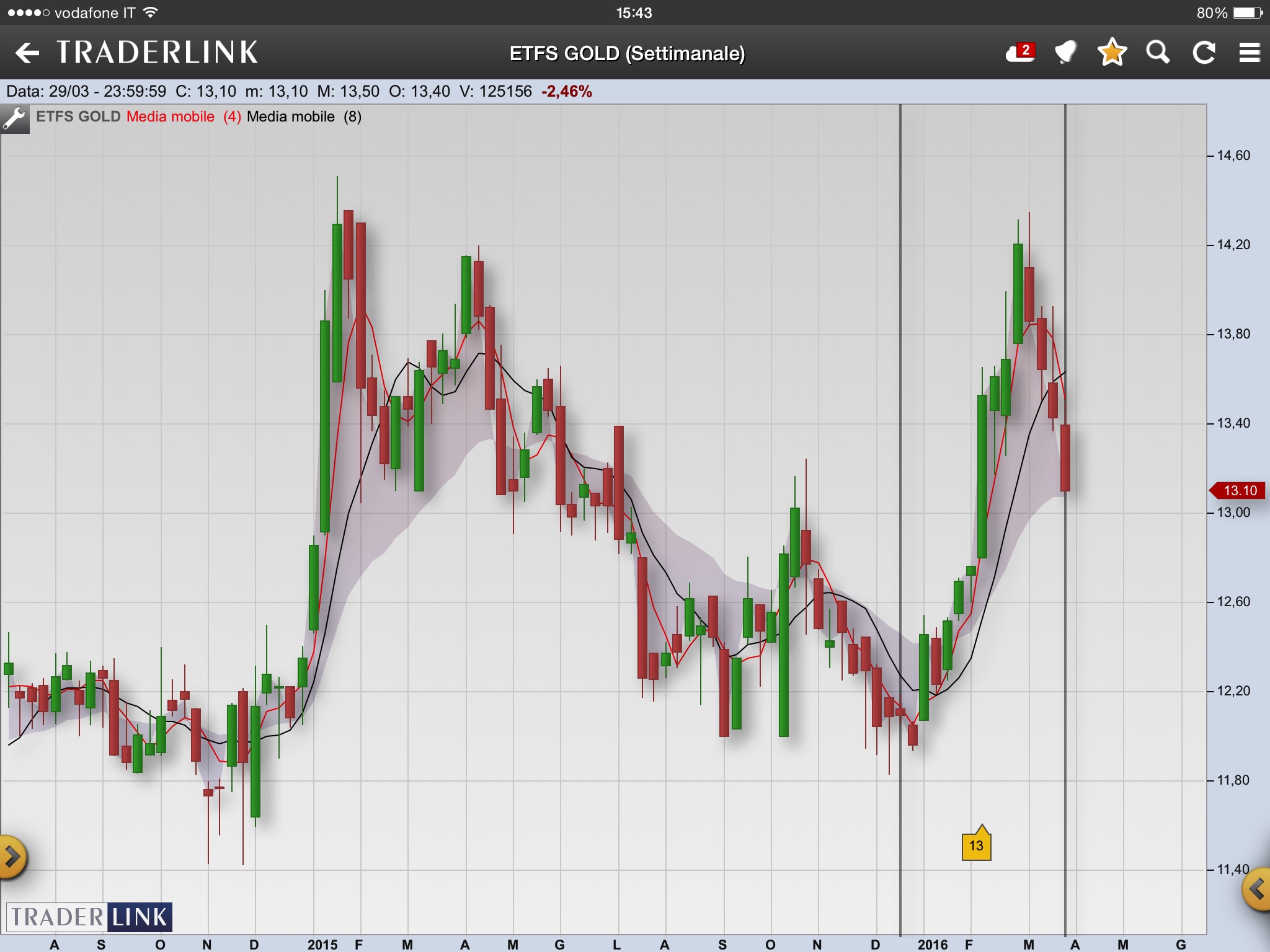This screenshot has width=1270, height=952.
Task: Open cloud notifications with badge 2
Action: (x=1021, y=53)
